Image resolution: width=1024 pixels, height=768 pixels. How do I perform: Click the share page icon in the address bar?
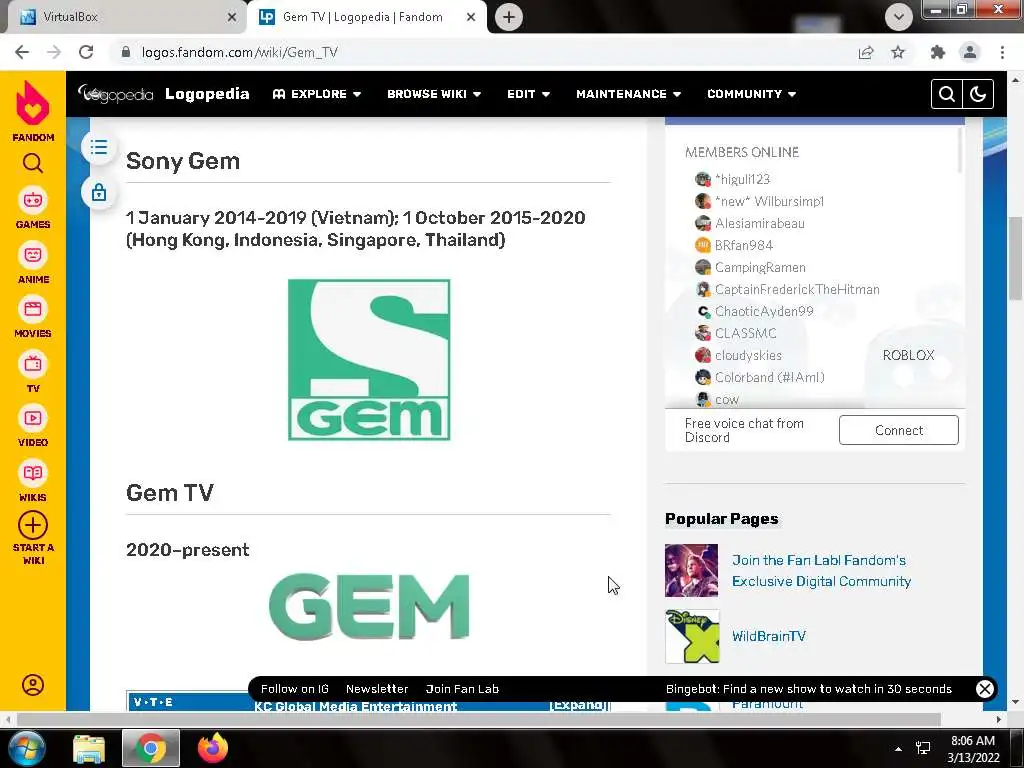[866, 52]
